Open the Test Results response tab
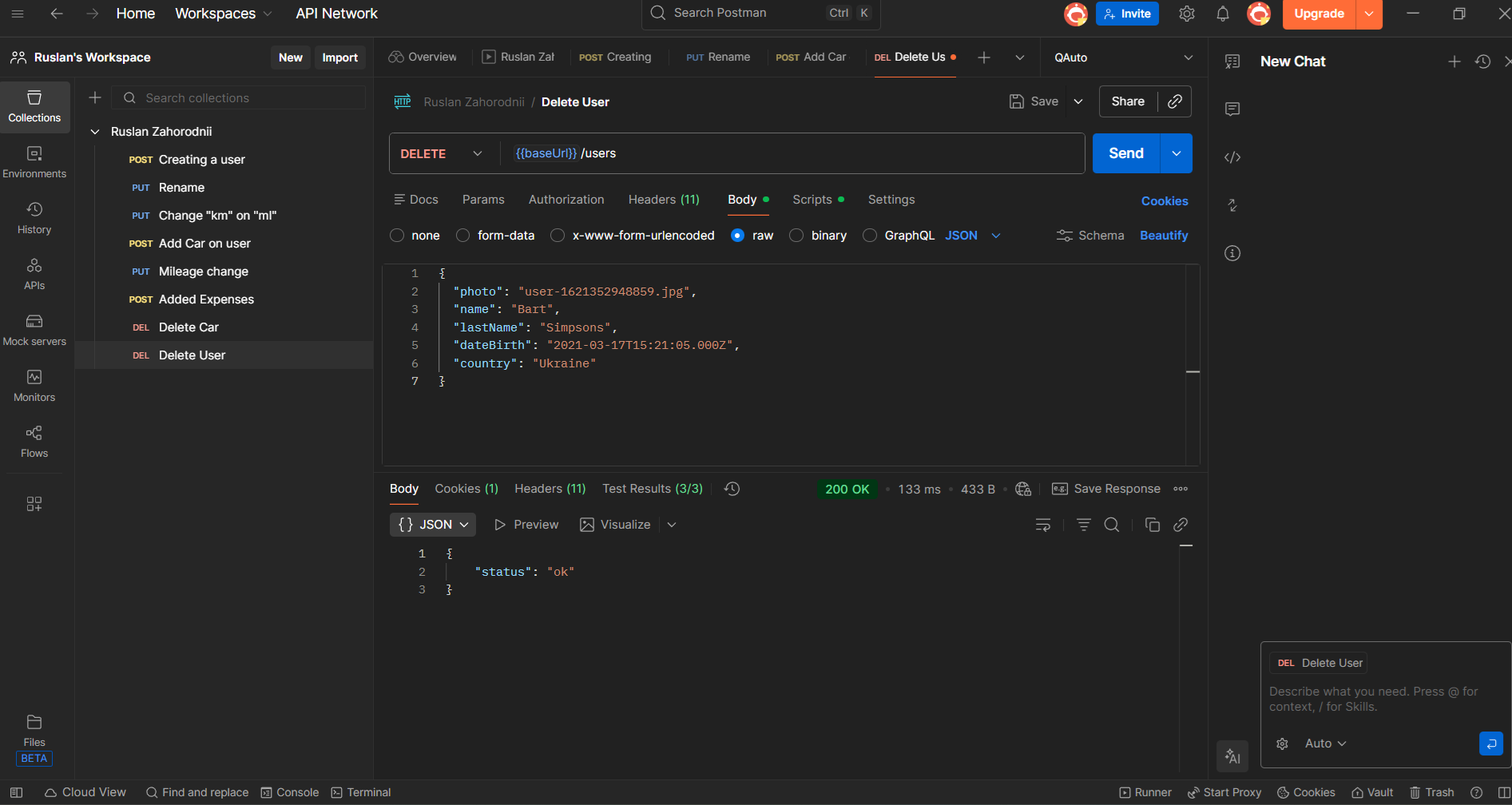 click(x=652, y=489)
